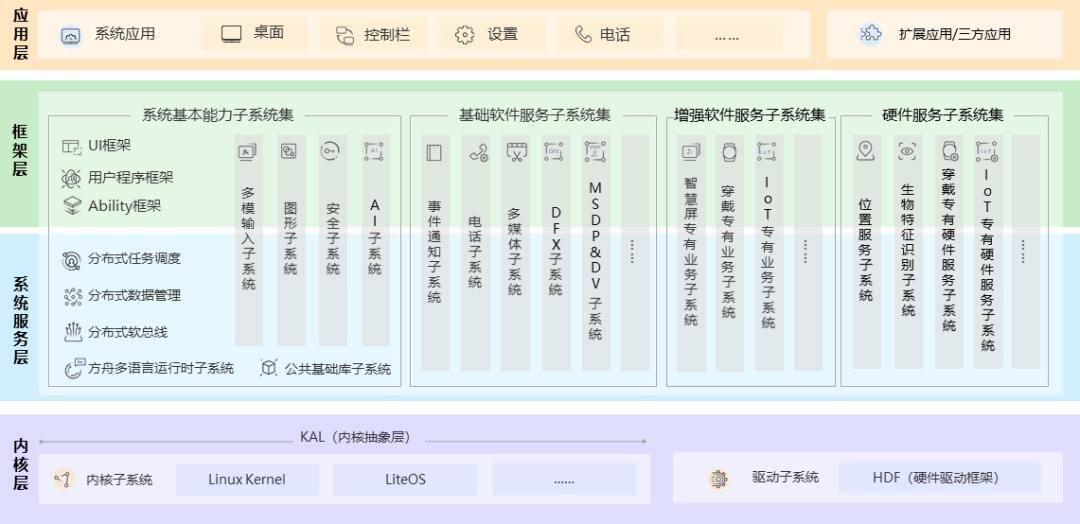Click the 扩展应用/三方应用 label
Image resolution: width=1080 pixels, height=524 pixels.
click(955, 34)
